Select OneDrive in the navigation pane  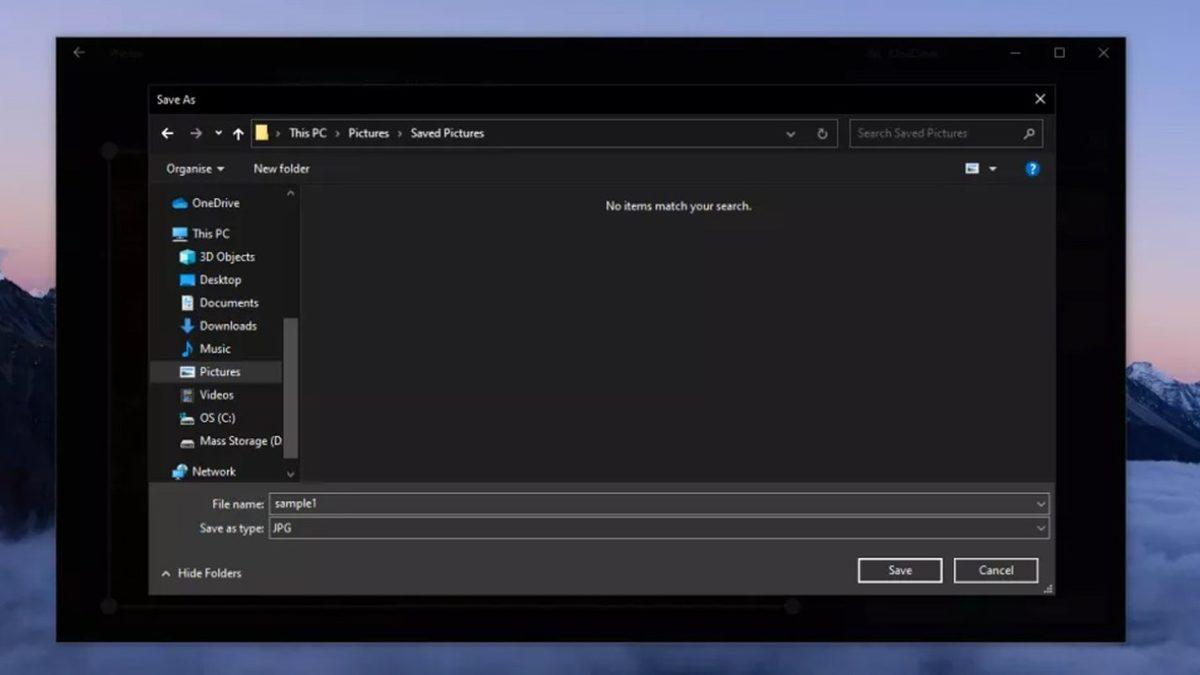click(x=215, y=203)
